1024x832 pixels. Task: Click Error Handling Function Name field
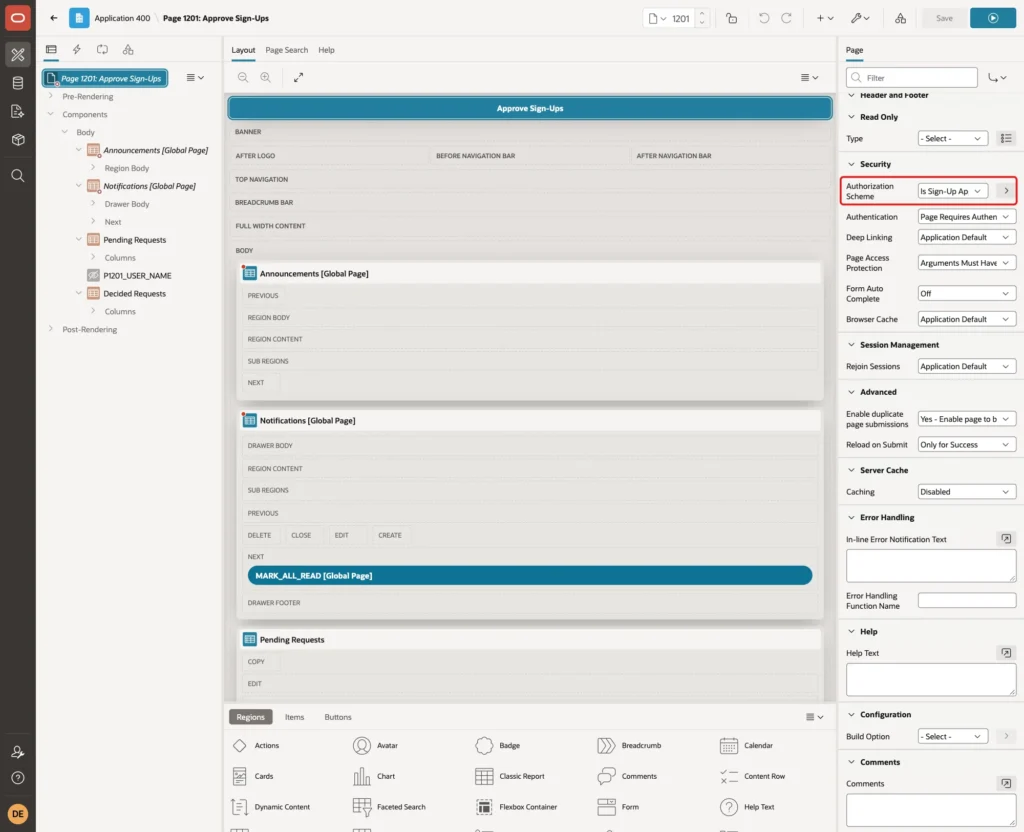(967, 600)
